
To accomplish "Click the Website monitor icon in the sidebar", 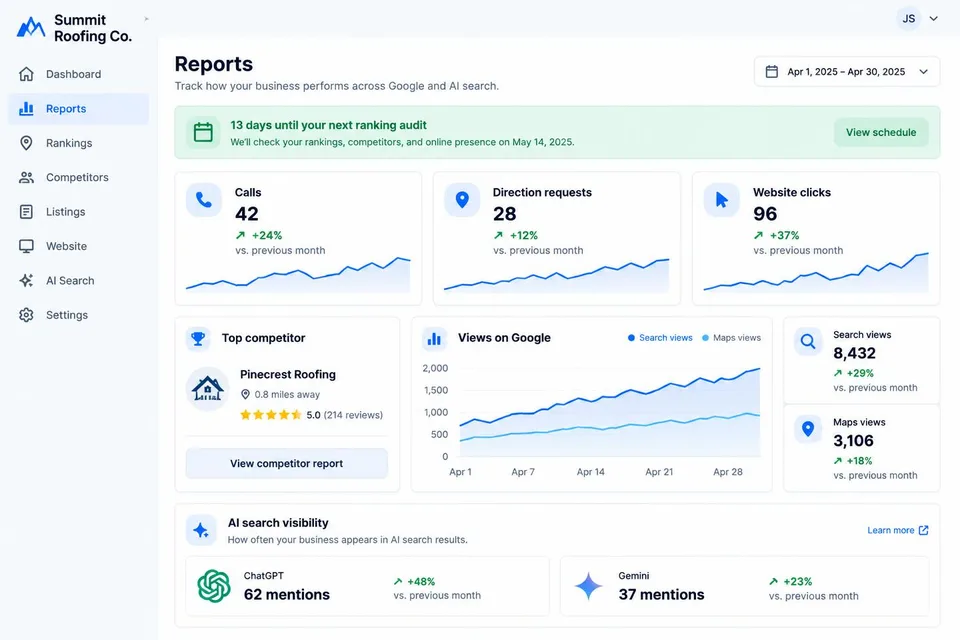I will coord(26,246).
